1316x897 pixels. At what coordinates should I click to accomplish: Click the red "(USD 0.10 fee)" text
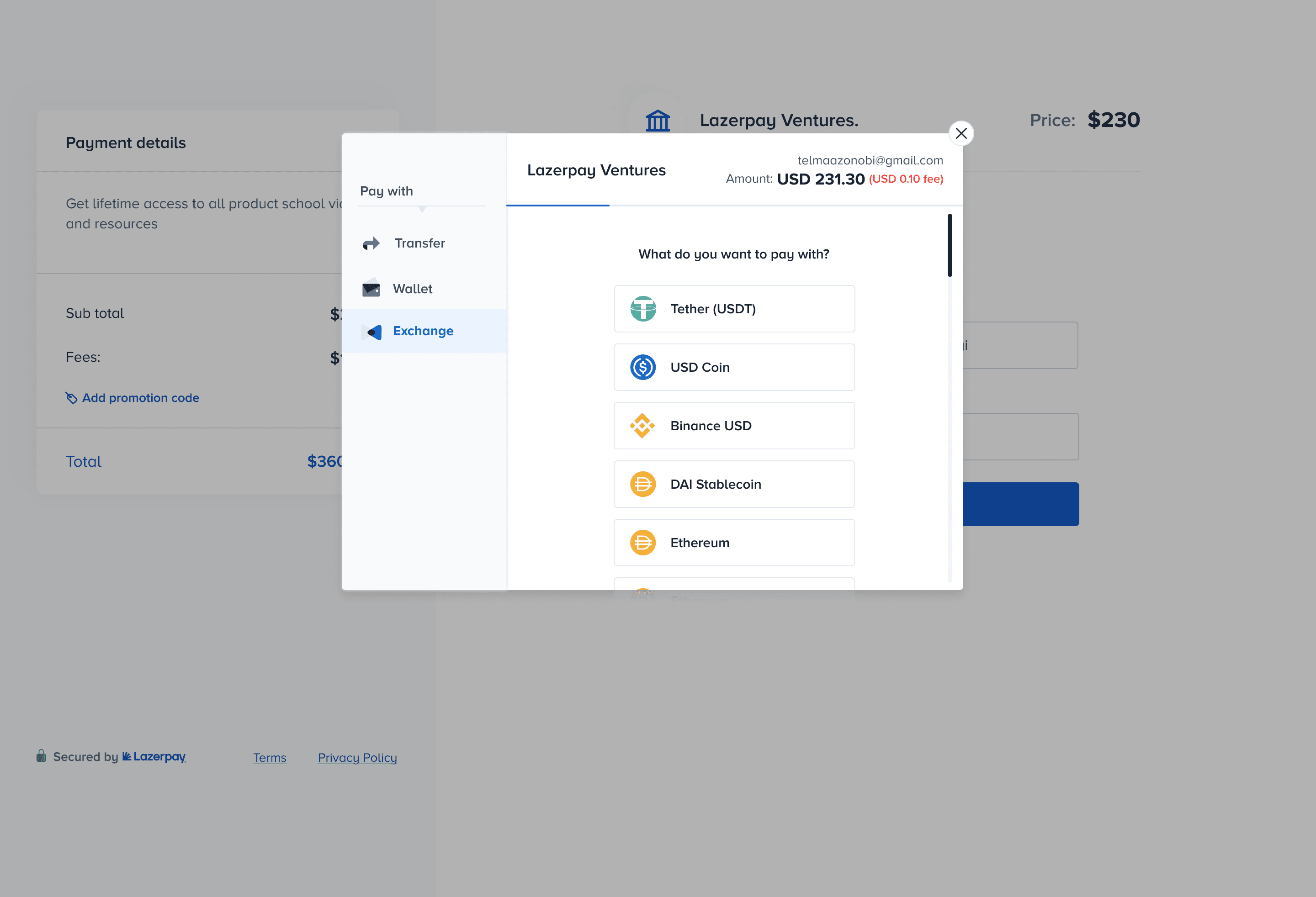(906, 179)
